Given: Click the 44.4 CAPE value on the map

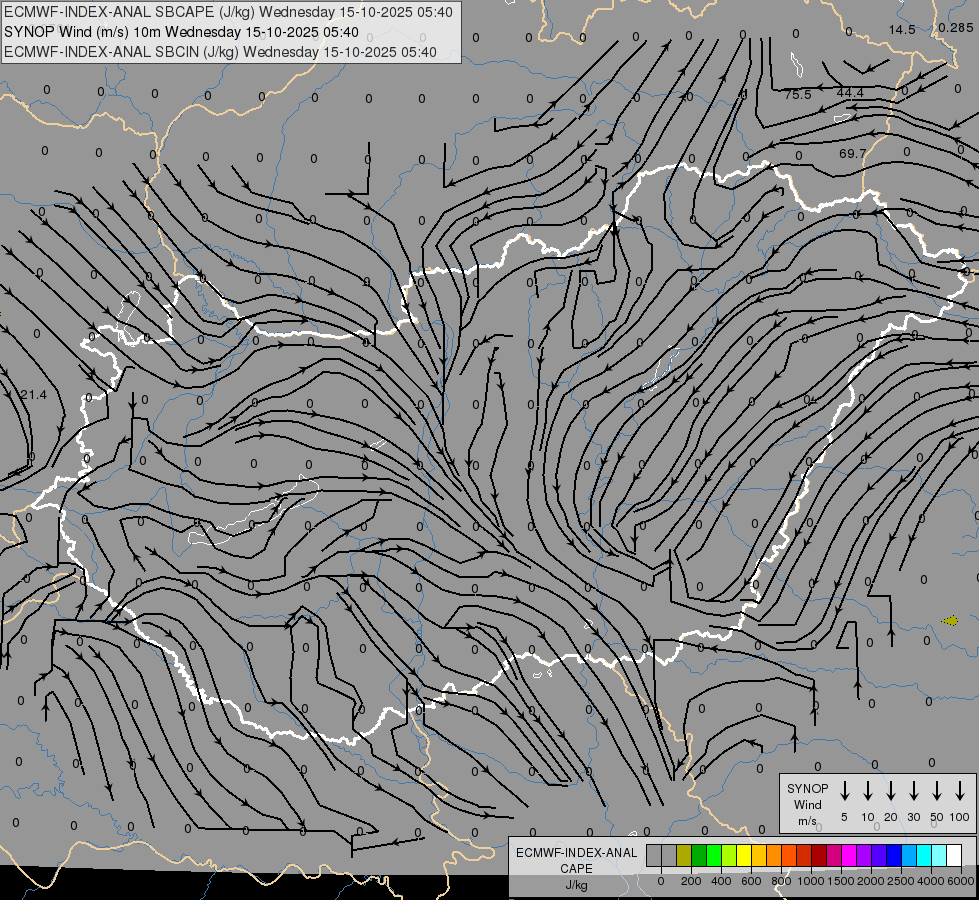Looking at the screenshot, I should click(x=850, y=92).
